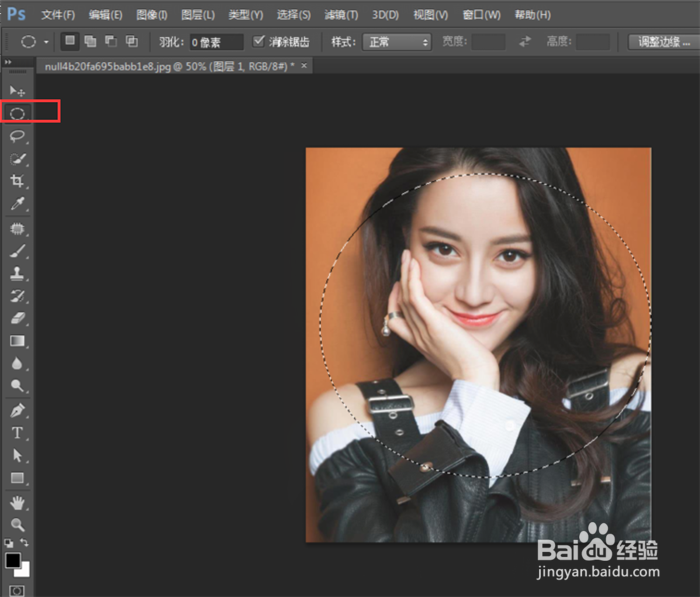Select the Horizontal Type tool
This screenshot has width=700, height=597.
click(x=17, y=433)
